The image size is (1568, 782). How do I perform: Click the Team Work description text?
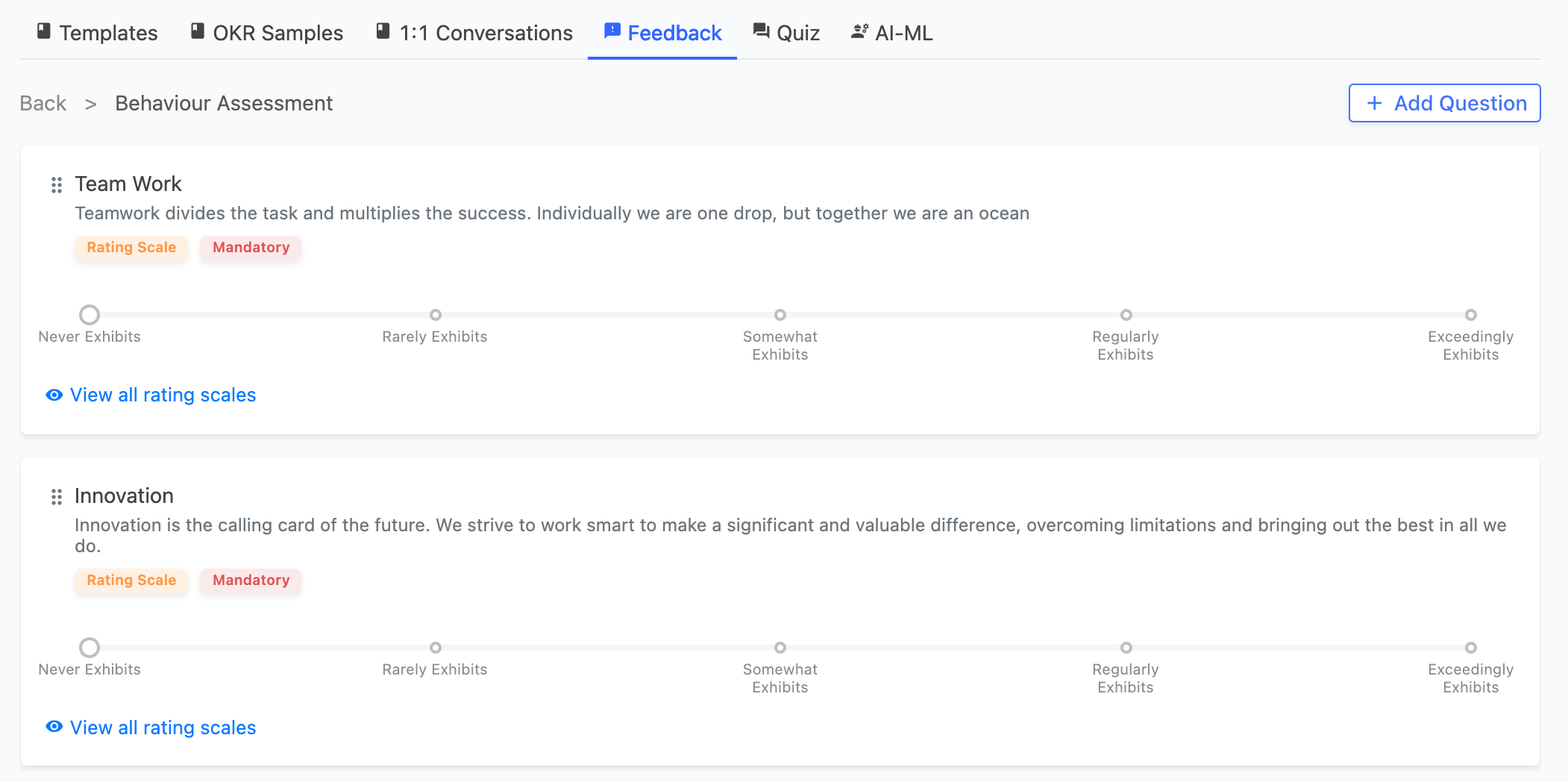pyautogui.click(x=552, y=213)
